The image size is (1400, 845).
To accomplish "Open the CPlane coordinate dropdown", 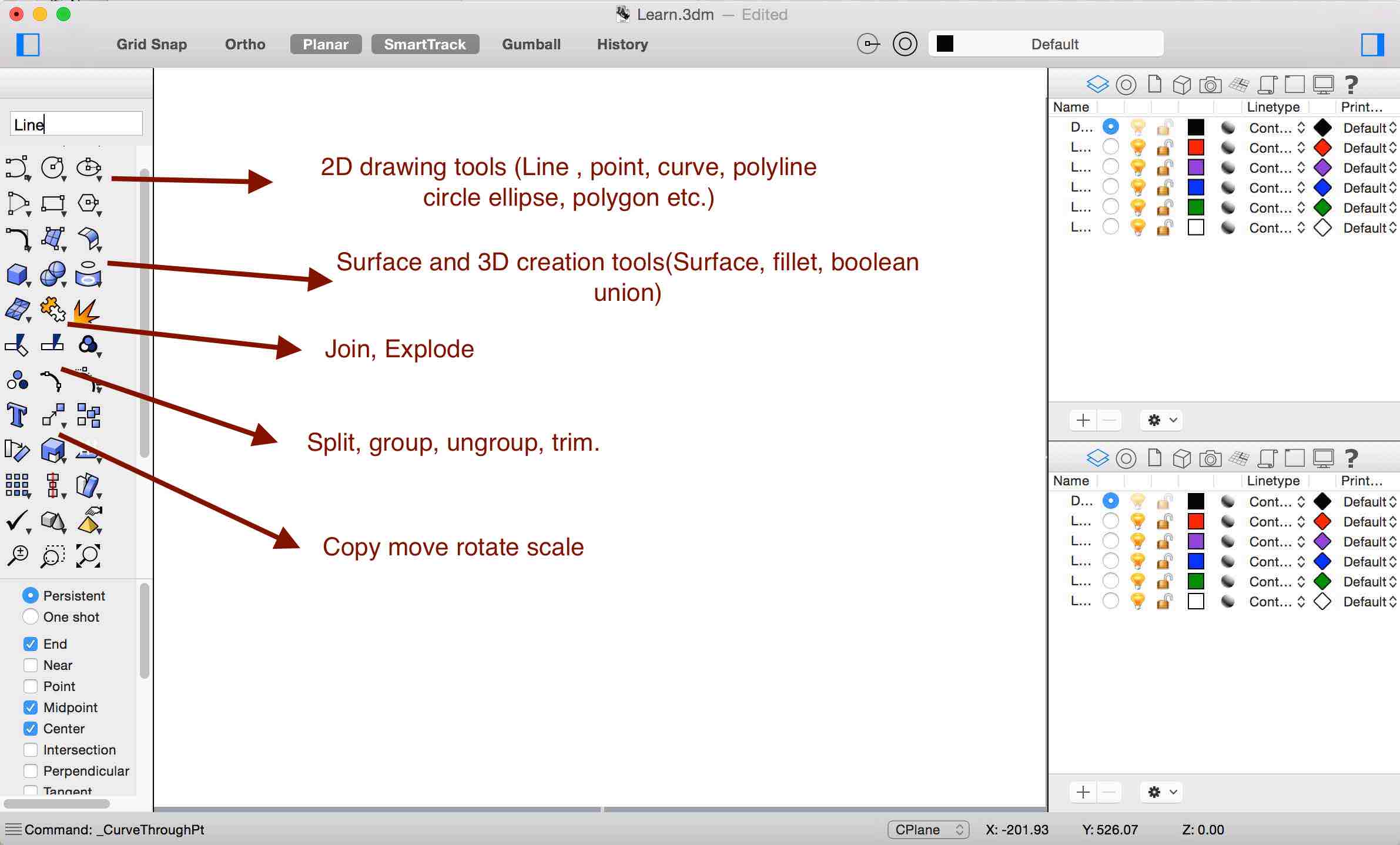I will click(927, 830).
